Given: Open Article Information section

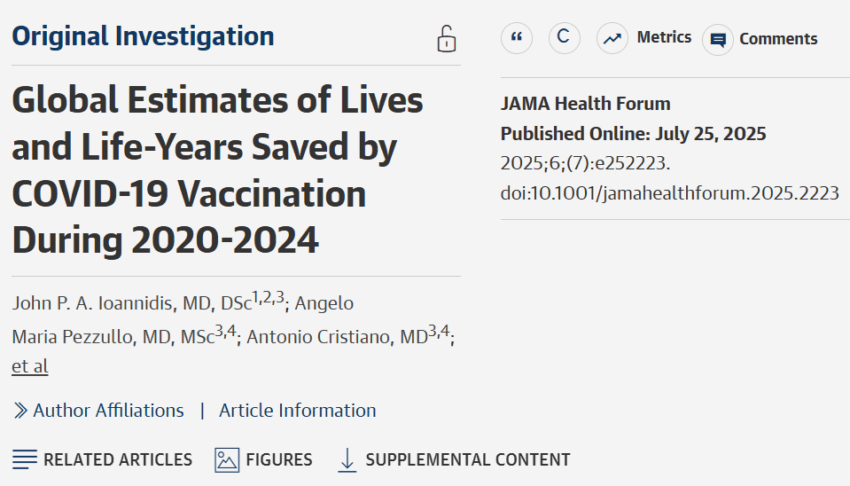Looking at the screenshot, I should pyautogui.click(x=297, y=411).
